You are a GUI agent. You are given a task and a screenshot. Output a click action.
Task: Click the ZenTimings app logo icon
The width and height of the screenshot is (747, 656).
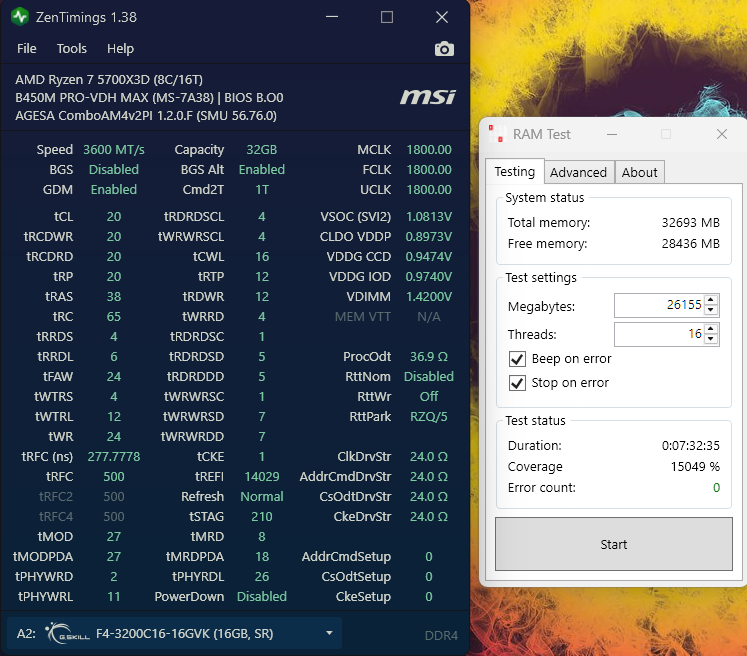pos(20,17)
